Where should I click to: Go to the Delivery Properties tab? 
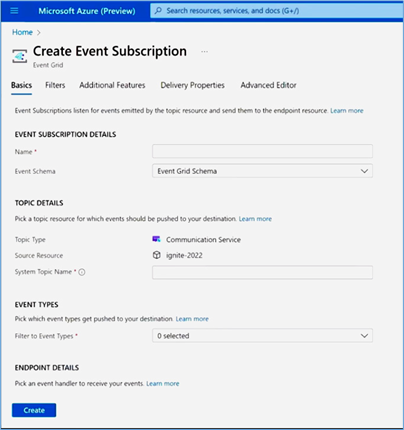[192, 85]
